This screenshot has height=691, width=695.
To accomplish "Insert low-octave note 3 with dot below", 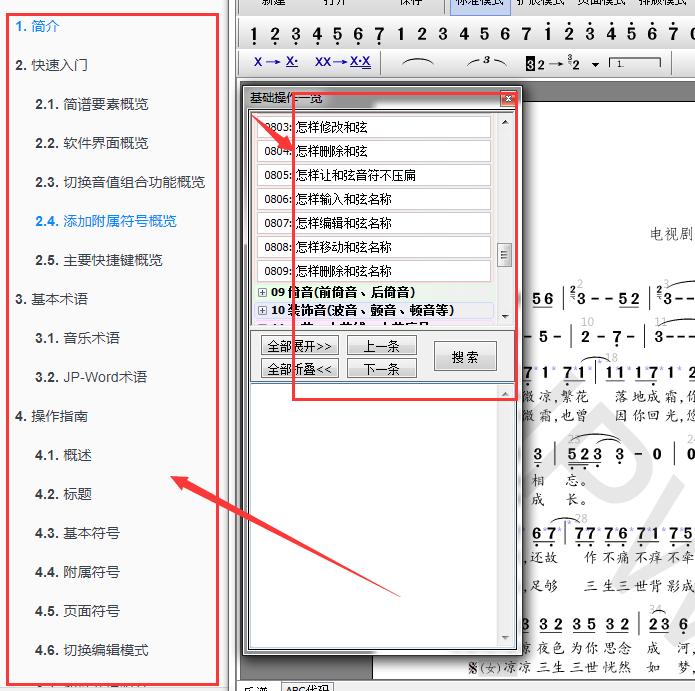I will coord(296,35).
